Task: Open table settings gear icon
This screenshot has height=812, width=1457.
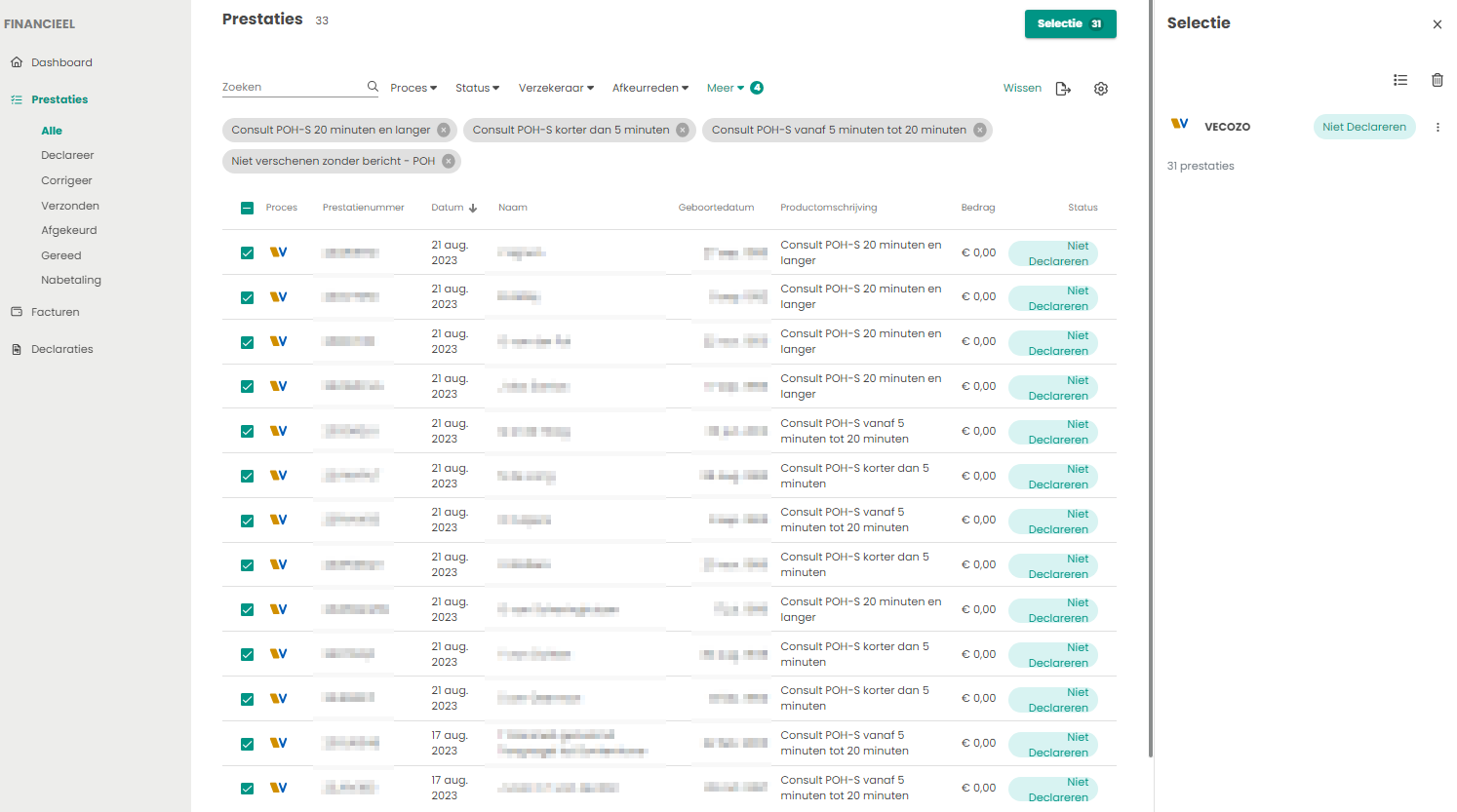Action: click(x=1101, y=89)
